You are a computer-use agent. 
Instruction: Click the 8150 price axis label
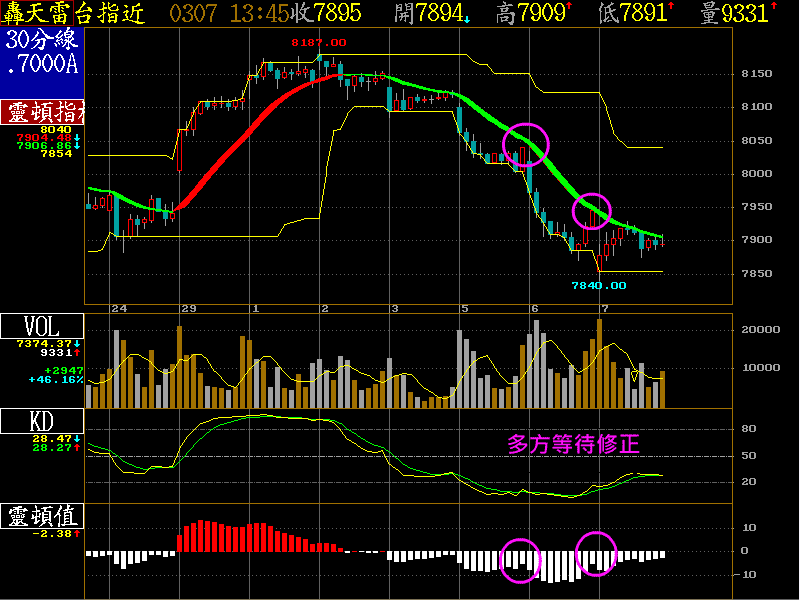click(760, 74)
